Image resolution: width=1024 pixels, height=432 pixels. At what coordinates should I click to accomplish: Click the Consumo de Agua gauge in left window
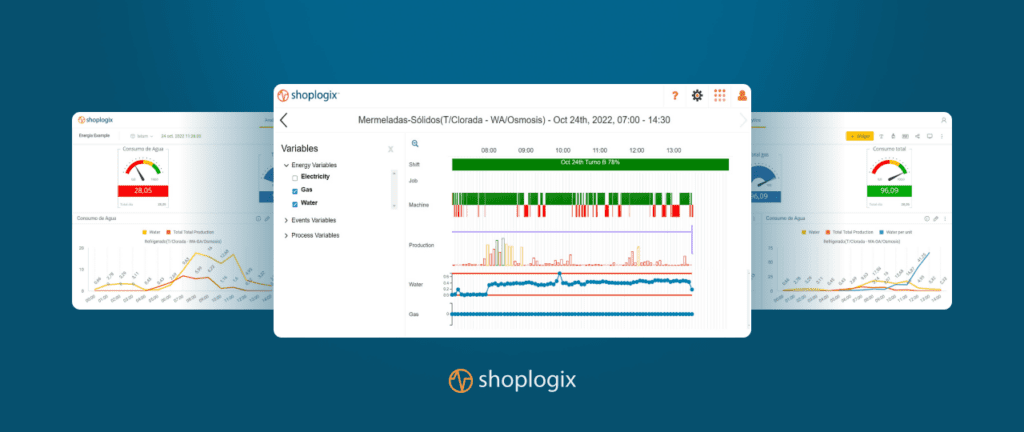[x=144, y=172]
